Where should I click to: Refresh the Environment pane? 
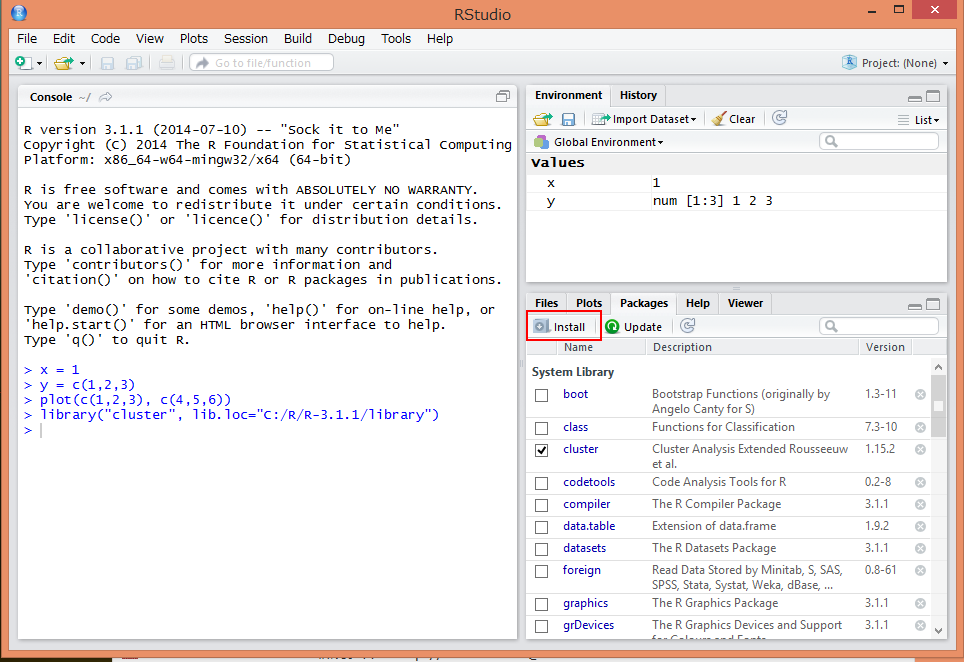pos(780,118)
